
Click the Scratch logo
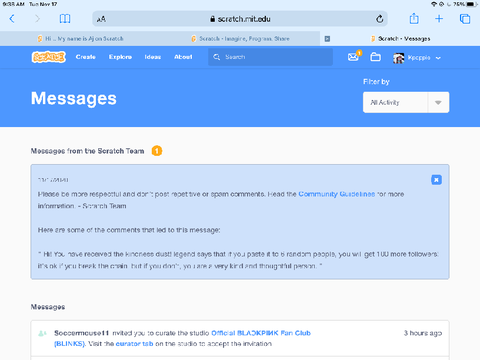[49, 57]
